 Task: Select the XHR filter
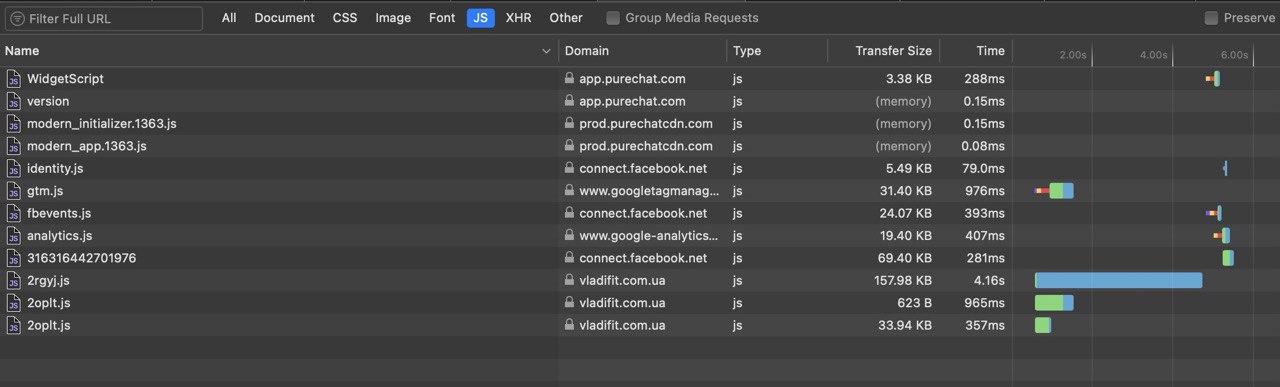tap(519, 18)
